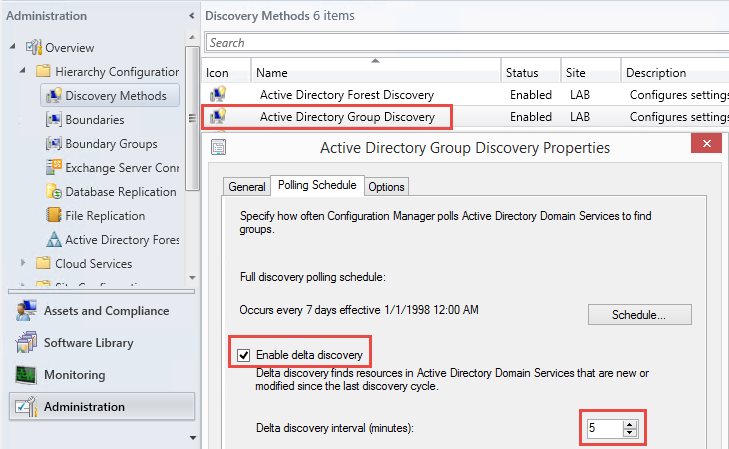The height and width of the screenshot is (449, 729).
Task: Sort list by the Description column
Action: pos(675,72)
